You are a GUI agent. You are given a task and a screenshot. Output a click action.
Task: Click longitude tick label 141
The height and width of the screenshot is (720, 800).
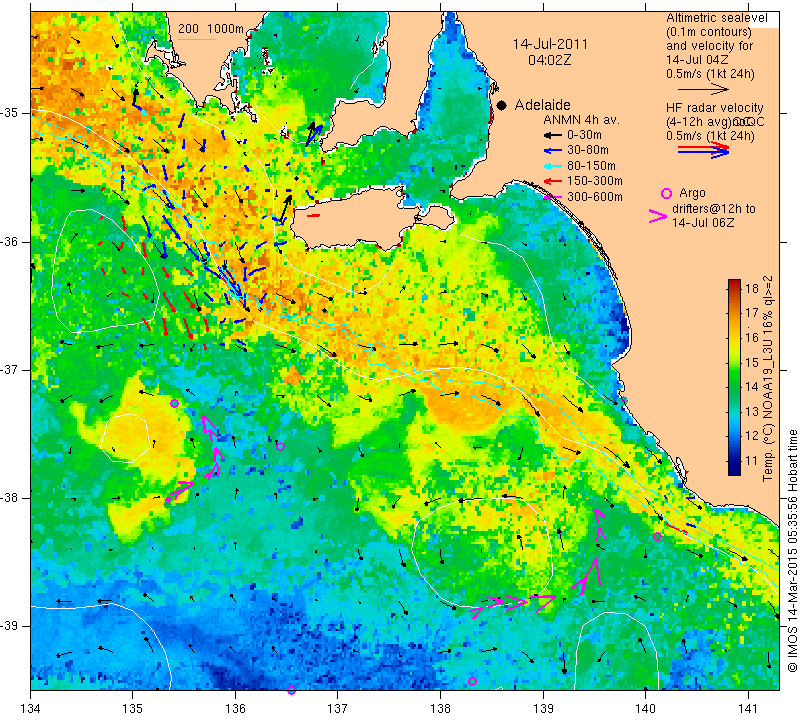[x=748, y=709]
